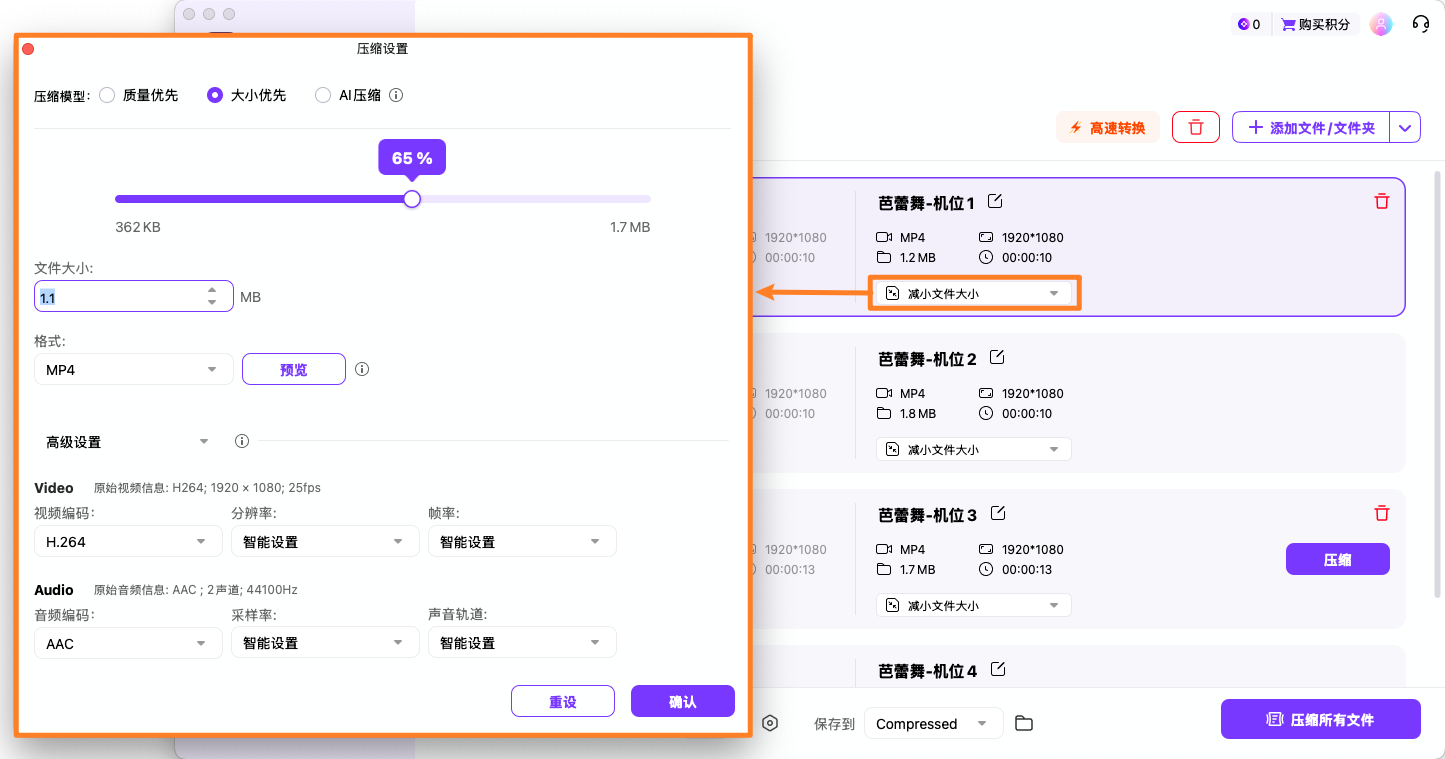
Task: Delete 芭蕾舞-机位3 with its trash icon
Action: 1382,513
